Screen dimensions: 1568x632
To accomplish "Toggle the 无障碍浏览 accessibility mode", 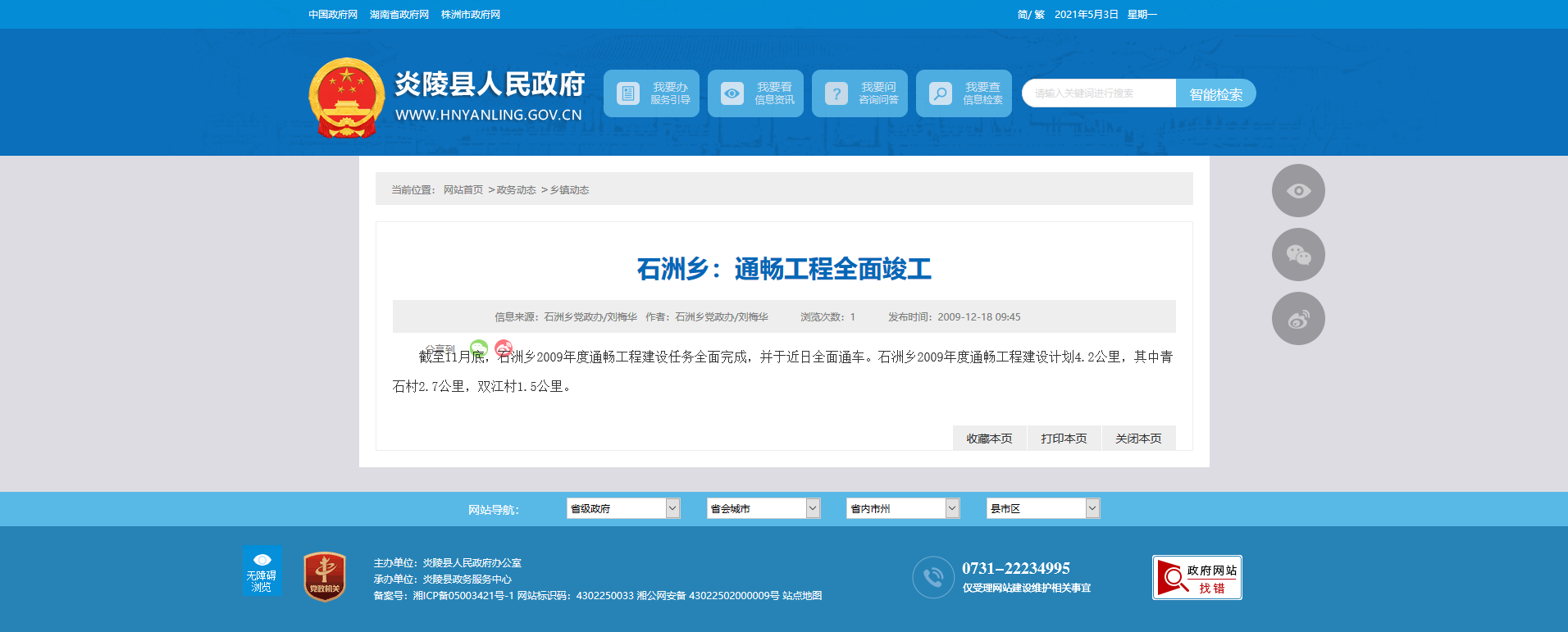I will [x=262, y=571].
